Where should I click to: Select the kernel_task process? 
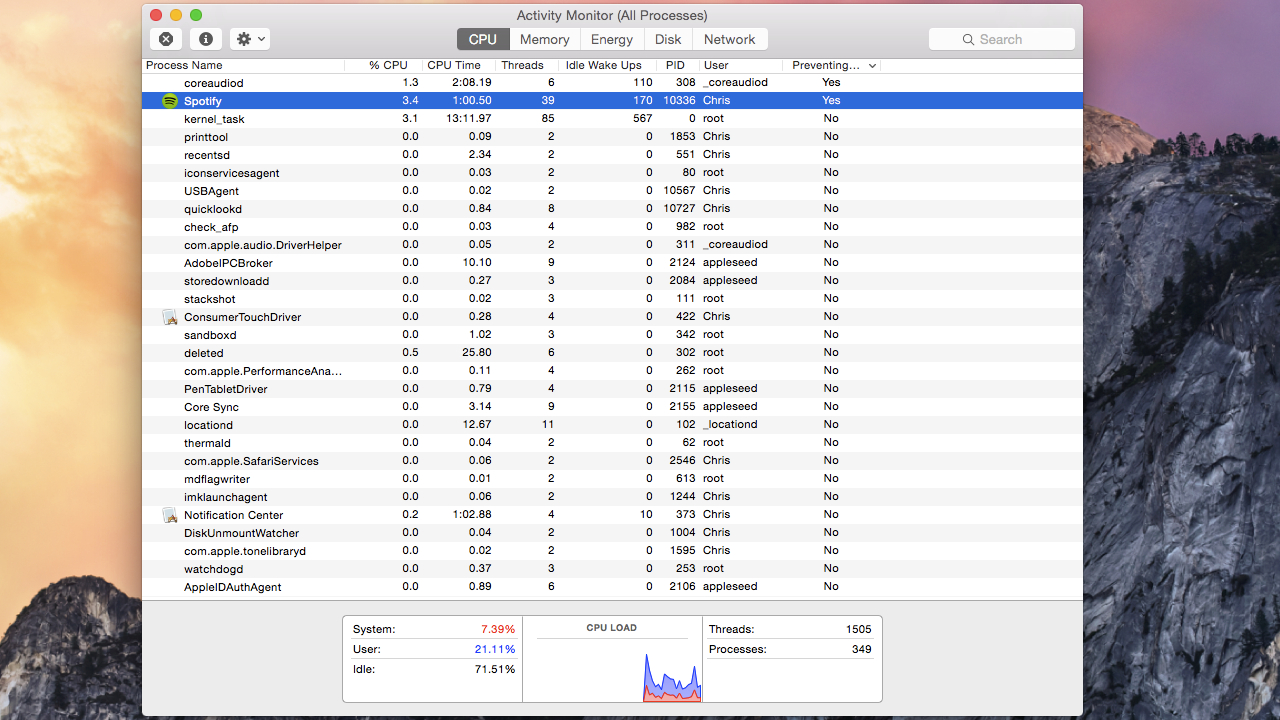click(214, 119)
